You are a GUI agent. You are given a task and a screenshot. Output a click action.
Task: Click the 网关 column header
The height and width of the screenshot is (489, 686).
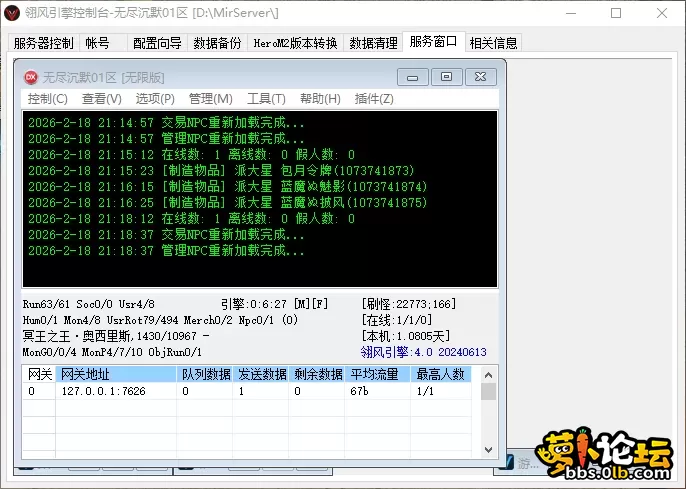tap(39, 374)
